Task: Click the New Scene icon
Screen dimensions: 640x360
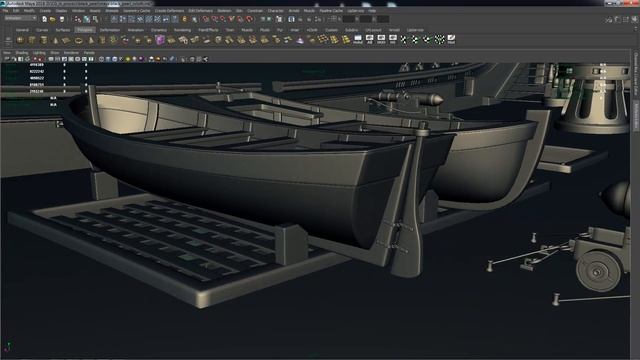Action: tap(44, 19)
